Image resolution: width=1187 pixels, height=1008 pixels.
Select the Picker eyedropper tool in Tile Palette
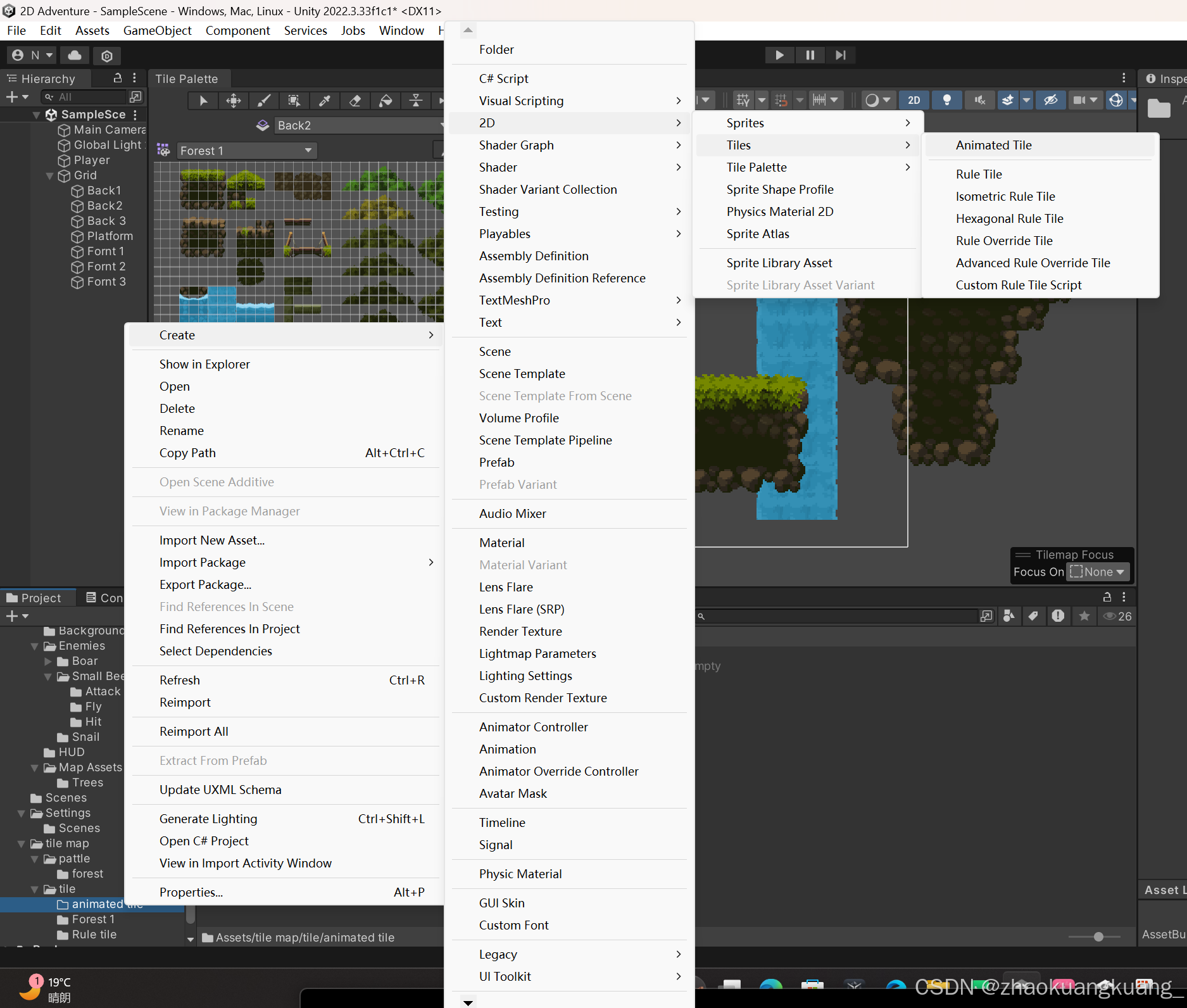pos(324,100)
